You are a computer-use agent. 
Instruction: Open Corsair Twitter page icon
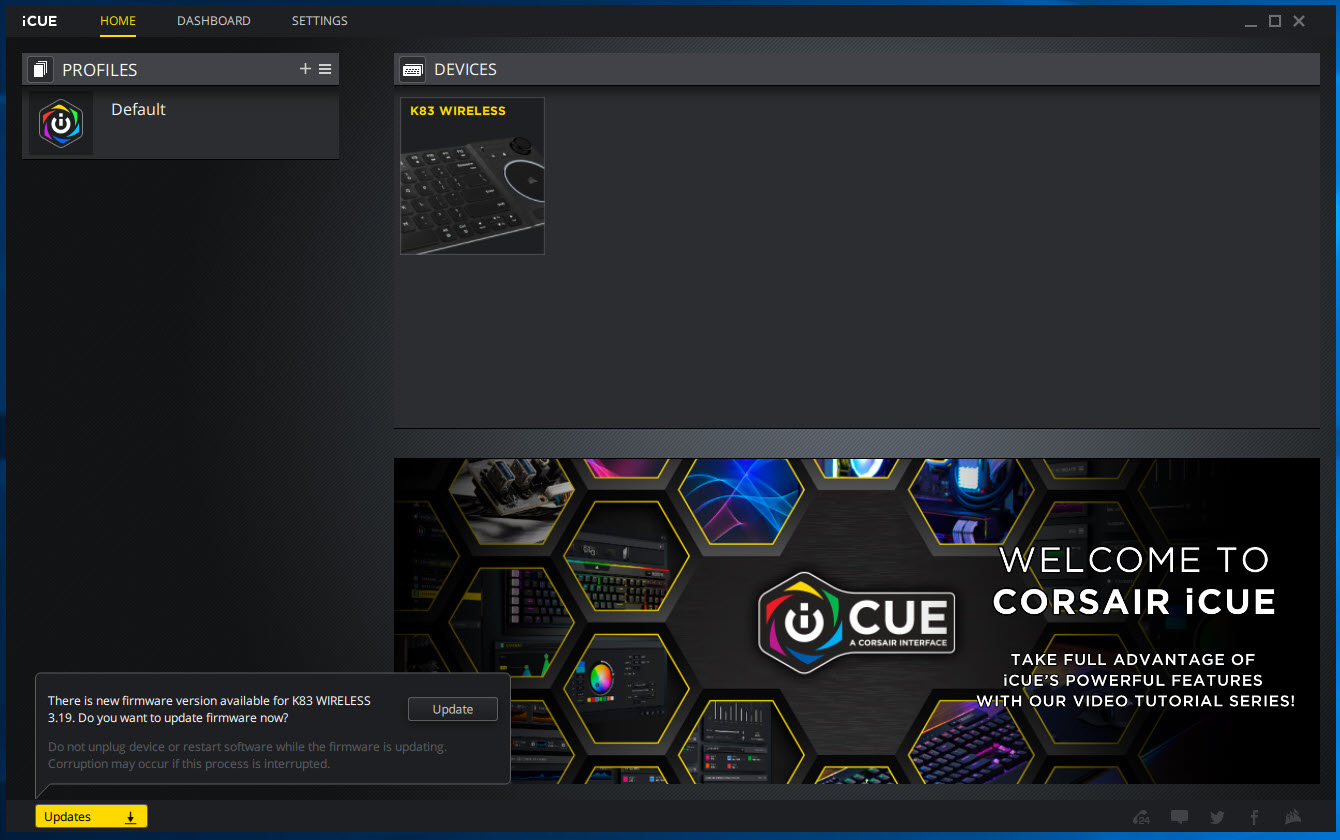pos(1217,817)
